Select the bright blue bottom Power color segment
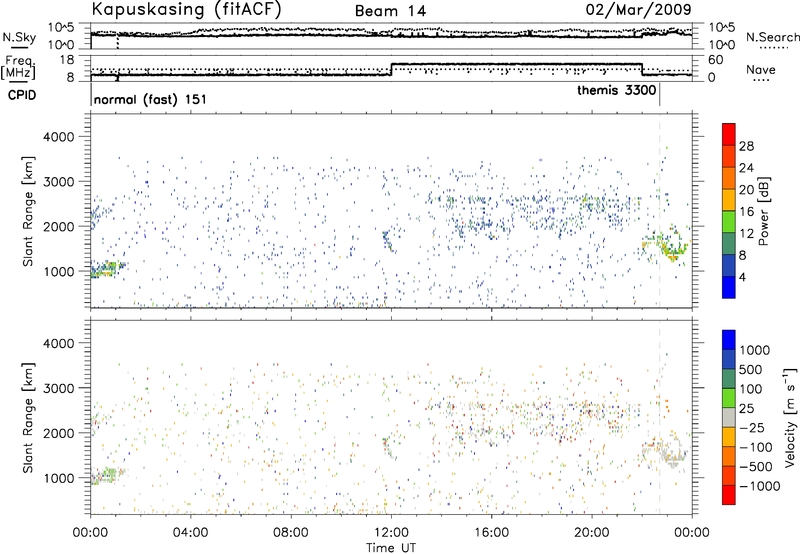Screen dimensions: 800x554 click(729, 287)
